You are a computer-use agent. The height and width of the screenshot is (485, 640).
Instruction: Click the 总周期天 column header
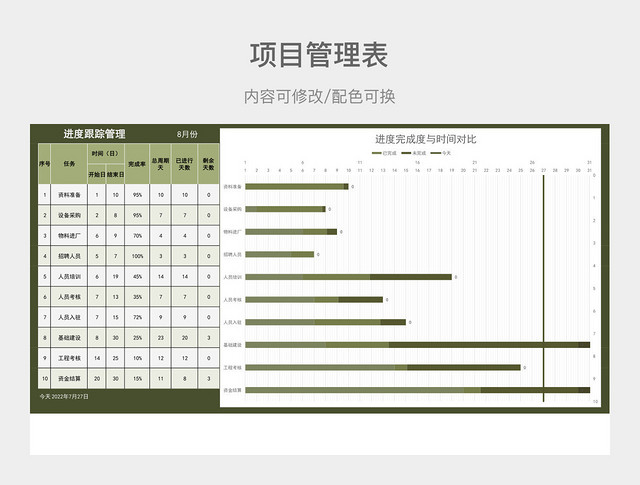160,164
